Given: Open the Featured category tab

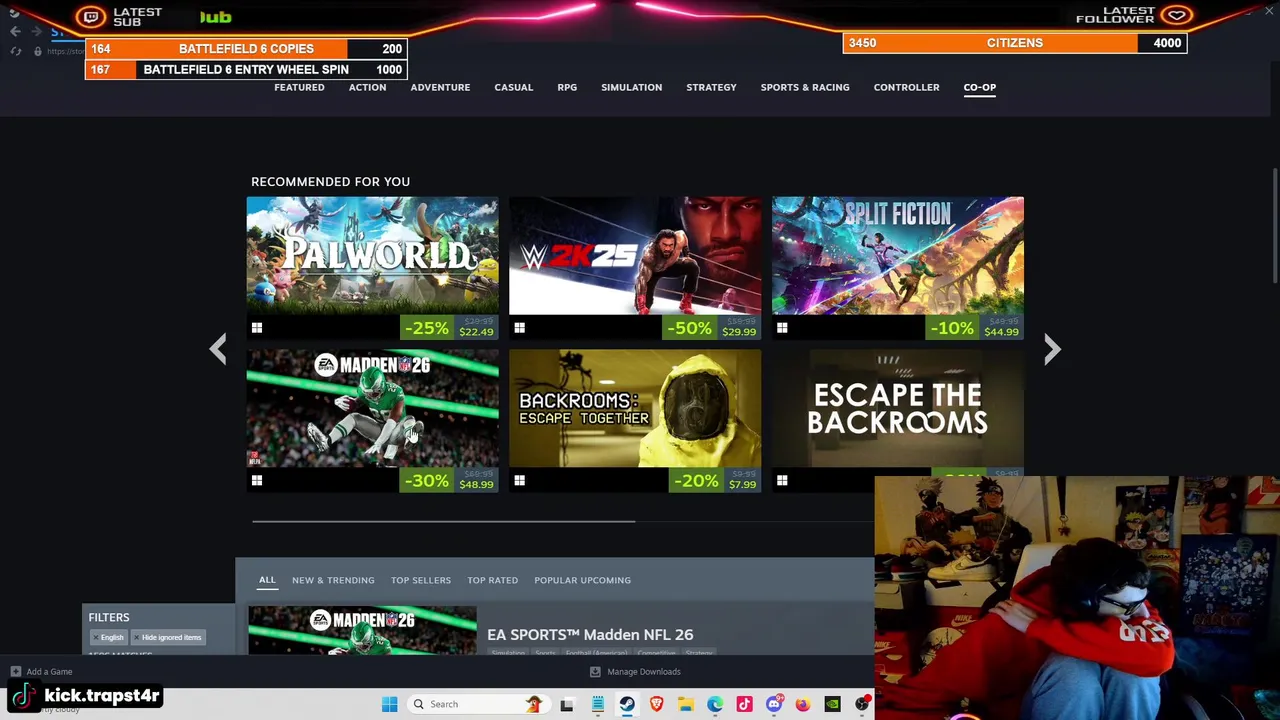Looking at the screenshot, I should [299, 87].
